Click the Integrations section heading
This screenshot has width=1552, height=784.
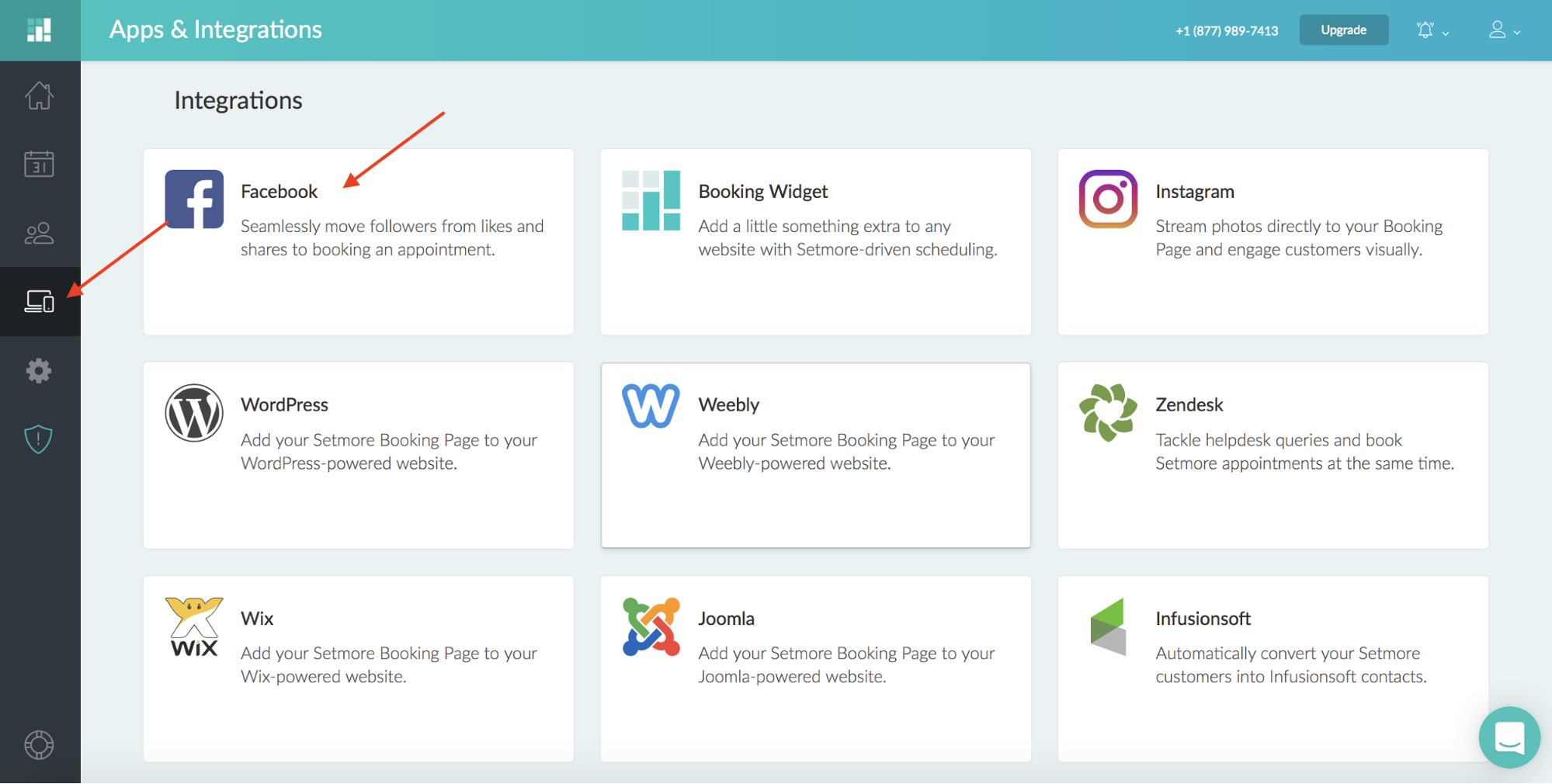pyautogui.click(x=238, y=100)
